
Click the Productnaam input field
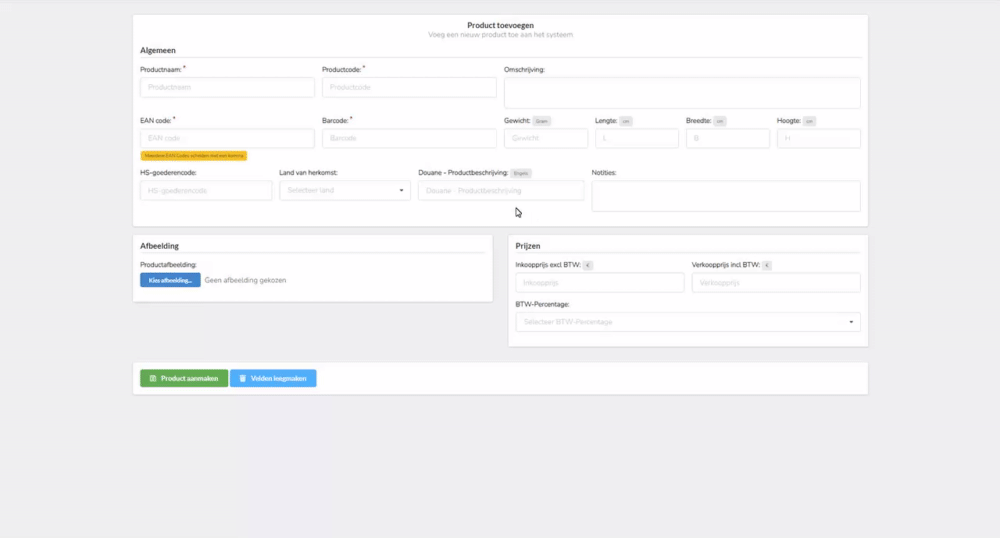[x=227, y=87]
